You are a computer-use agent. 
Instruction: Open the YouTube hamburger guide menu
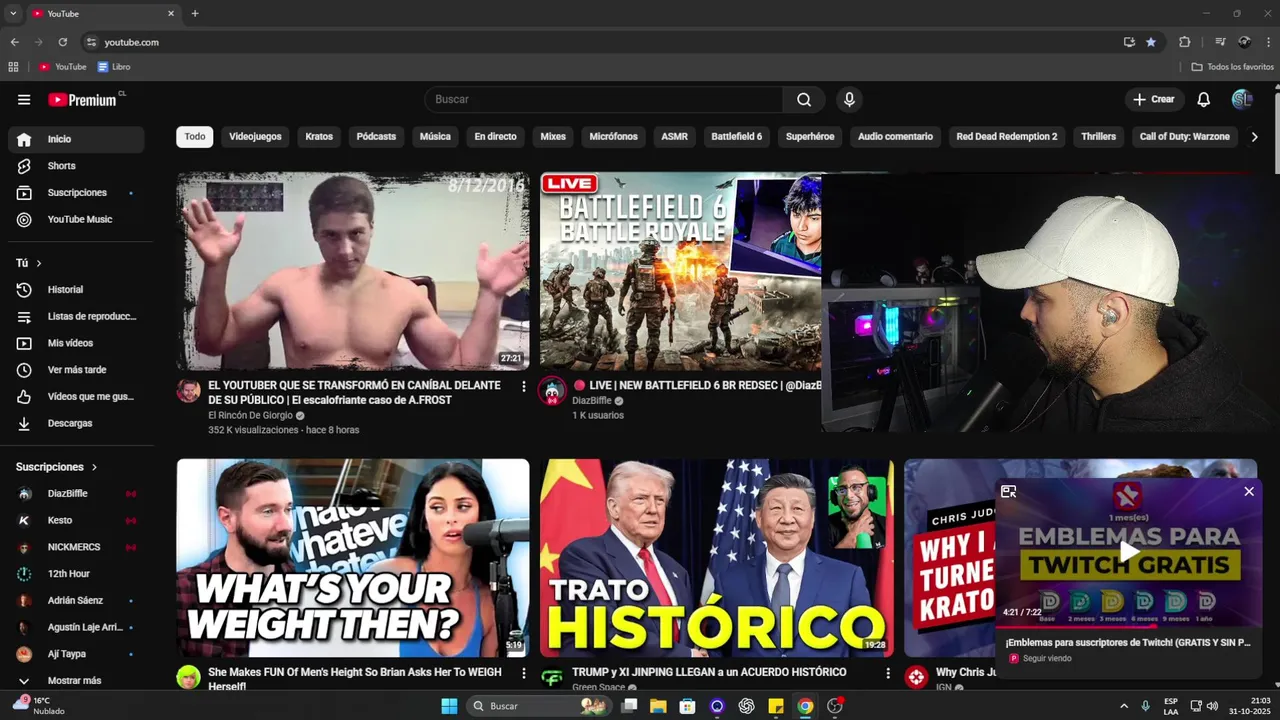(24, 99)
